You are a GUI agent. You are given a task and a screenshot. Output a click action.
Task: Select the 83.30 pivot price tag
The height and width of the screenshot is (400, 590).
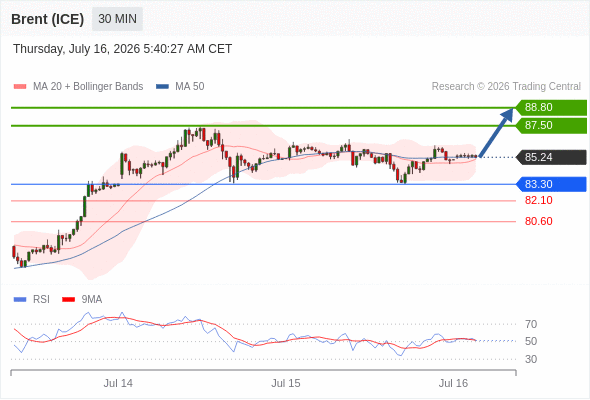[550, 184]
